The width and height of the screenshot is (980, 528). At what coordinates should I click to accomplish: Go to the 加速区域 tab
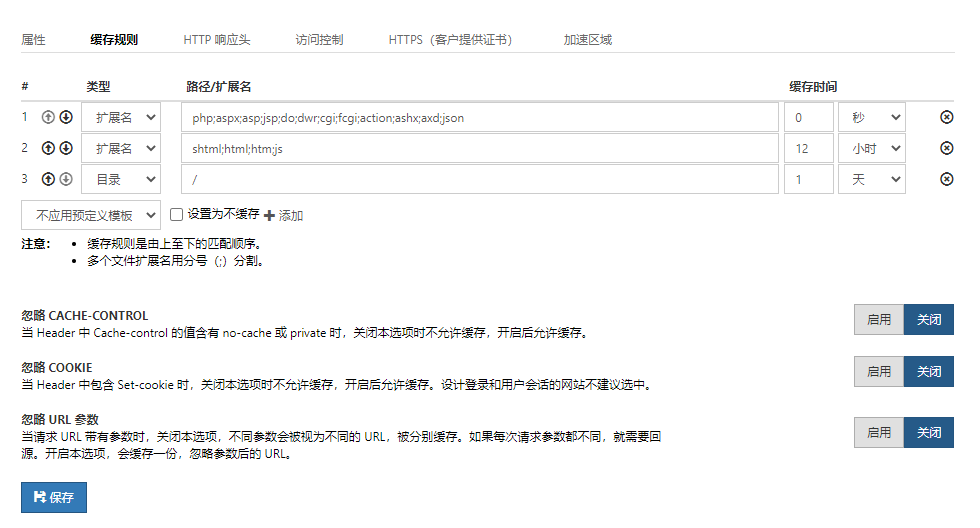pyautogui.click(x=587, y=40)
